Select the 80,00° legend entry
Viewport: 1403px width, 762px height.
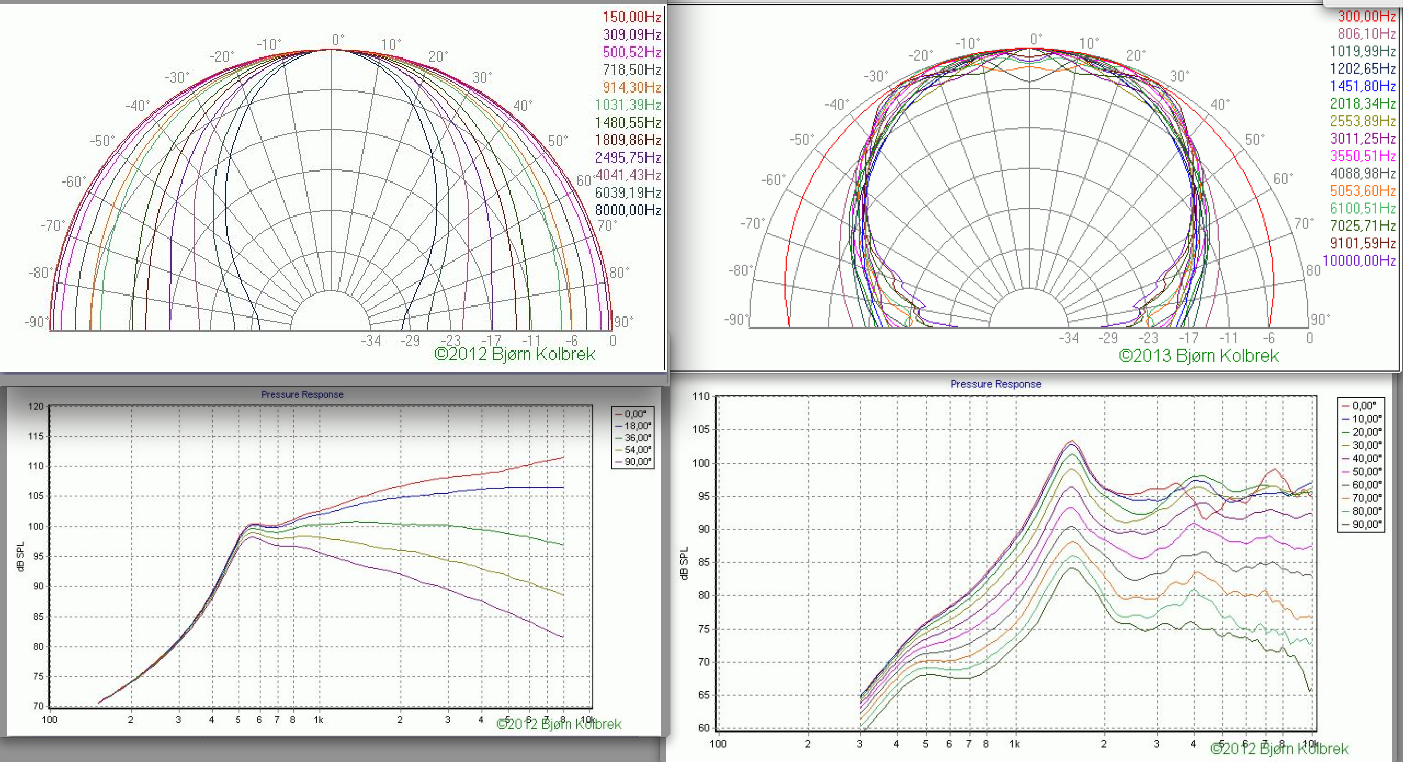(x=1362, y=510)
